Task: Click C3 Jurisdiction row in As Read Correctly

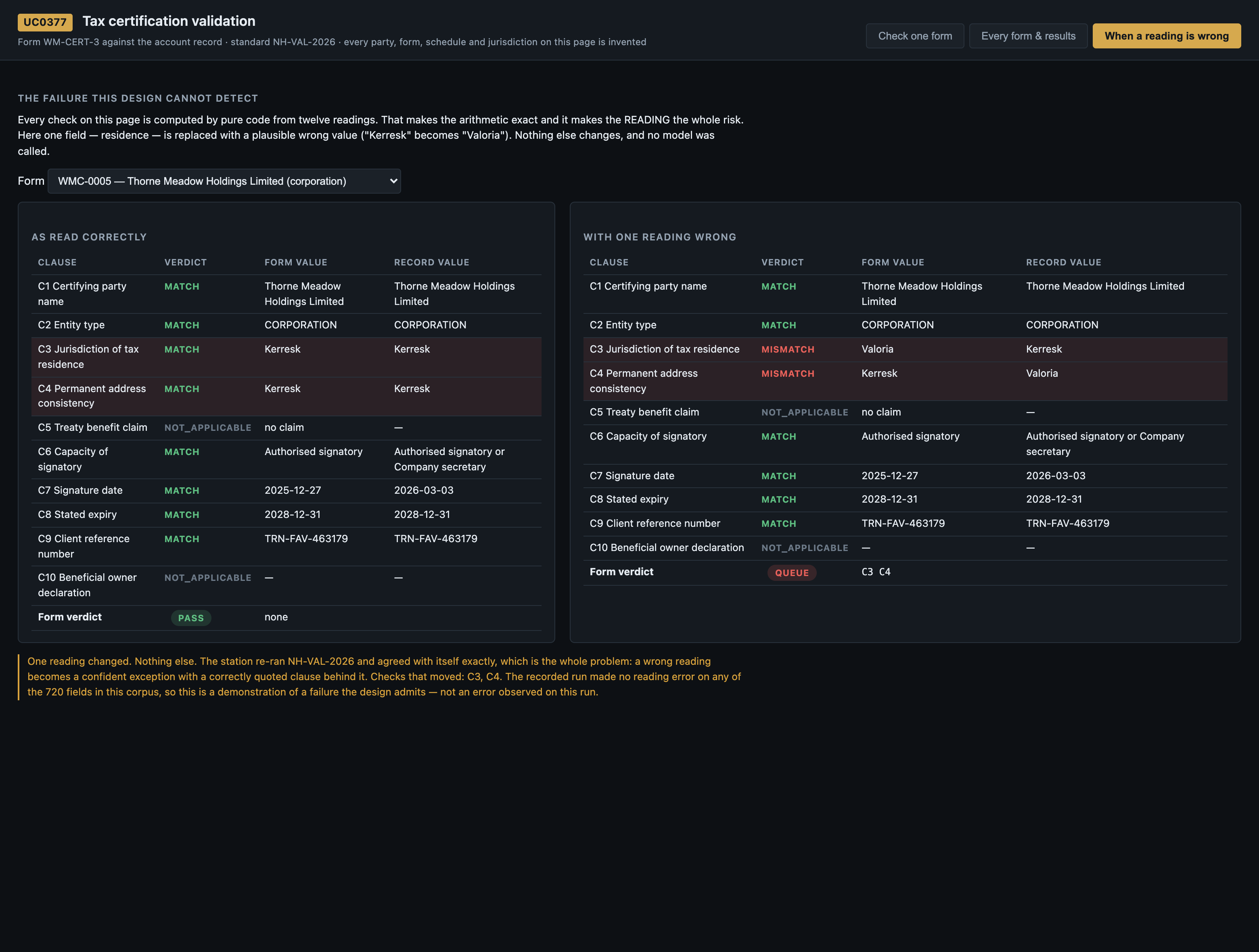Action: (286, 357)
